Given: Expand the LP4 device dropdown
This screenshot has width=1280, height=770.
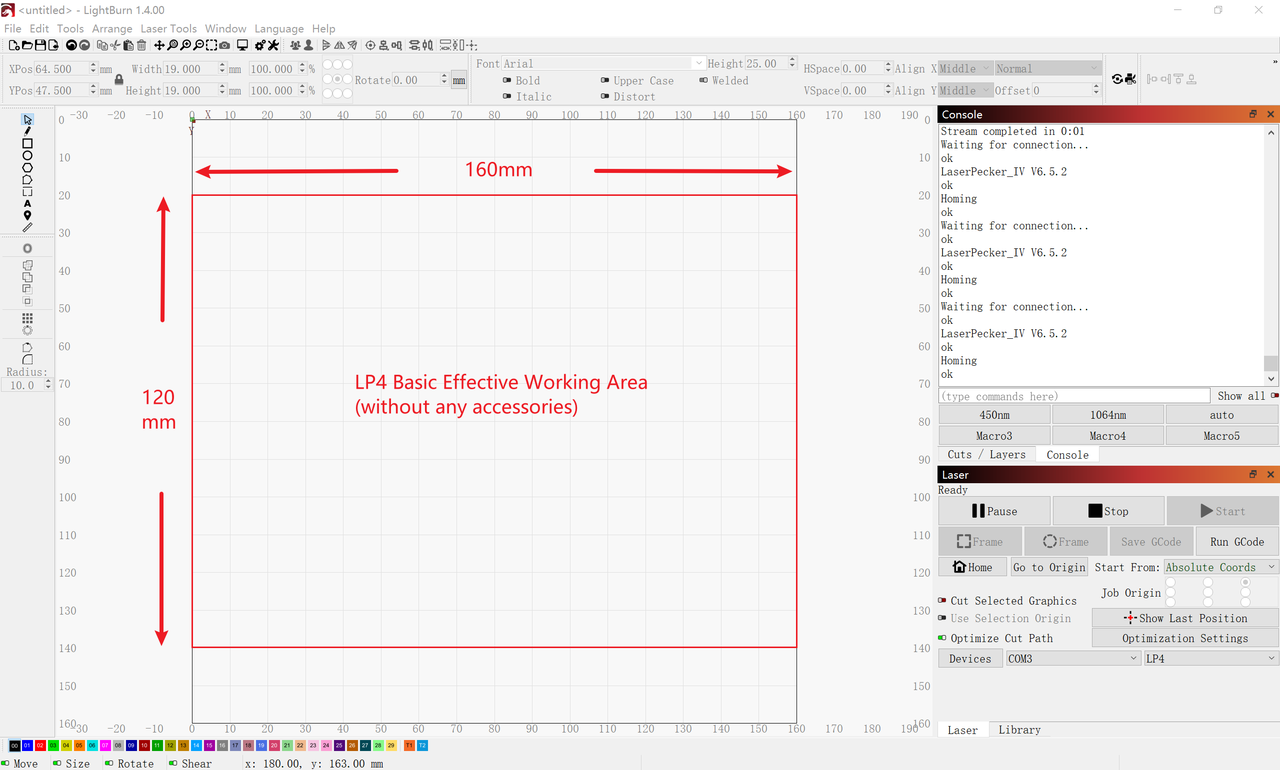Looking at the screenshot, I should point(1210,658).
